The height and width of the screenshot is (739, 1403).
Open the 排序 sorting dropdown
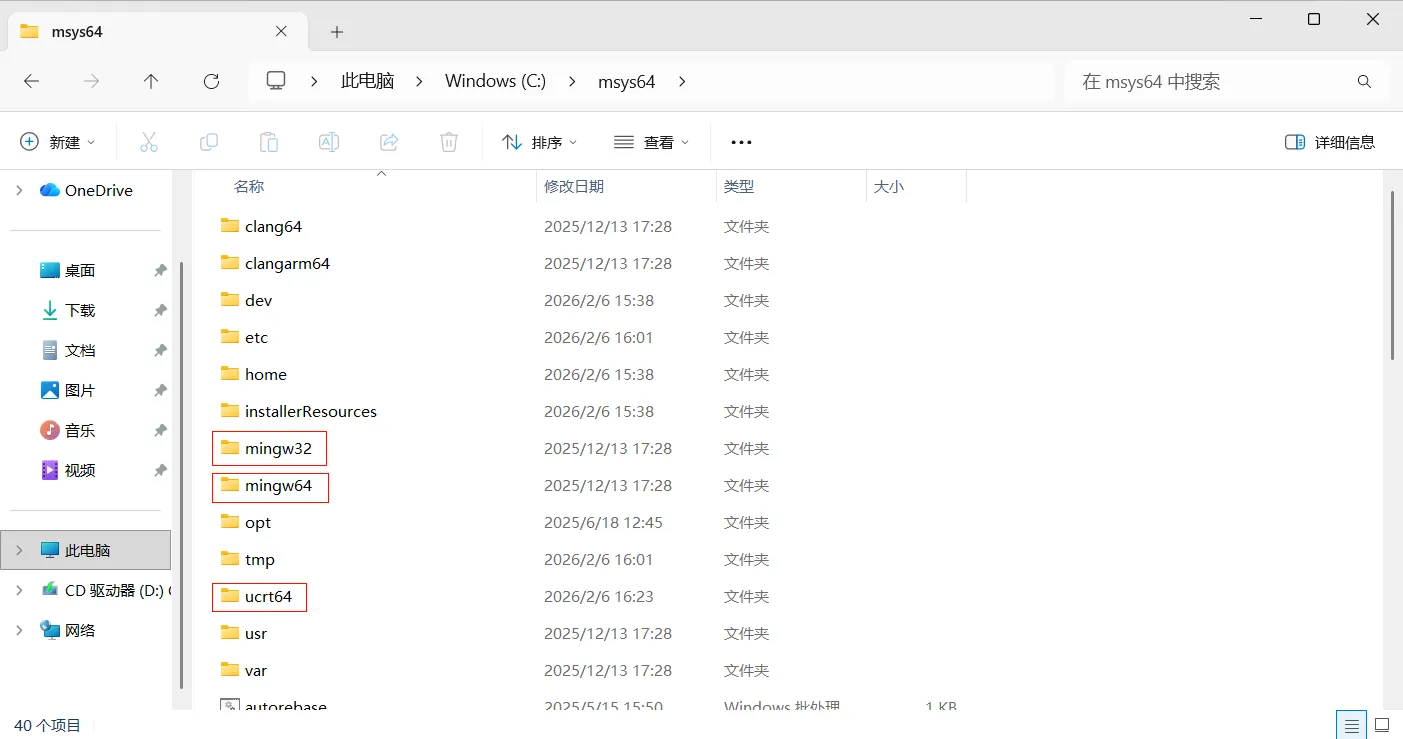coord(539,141)
